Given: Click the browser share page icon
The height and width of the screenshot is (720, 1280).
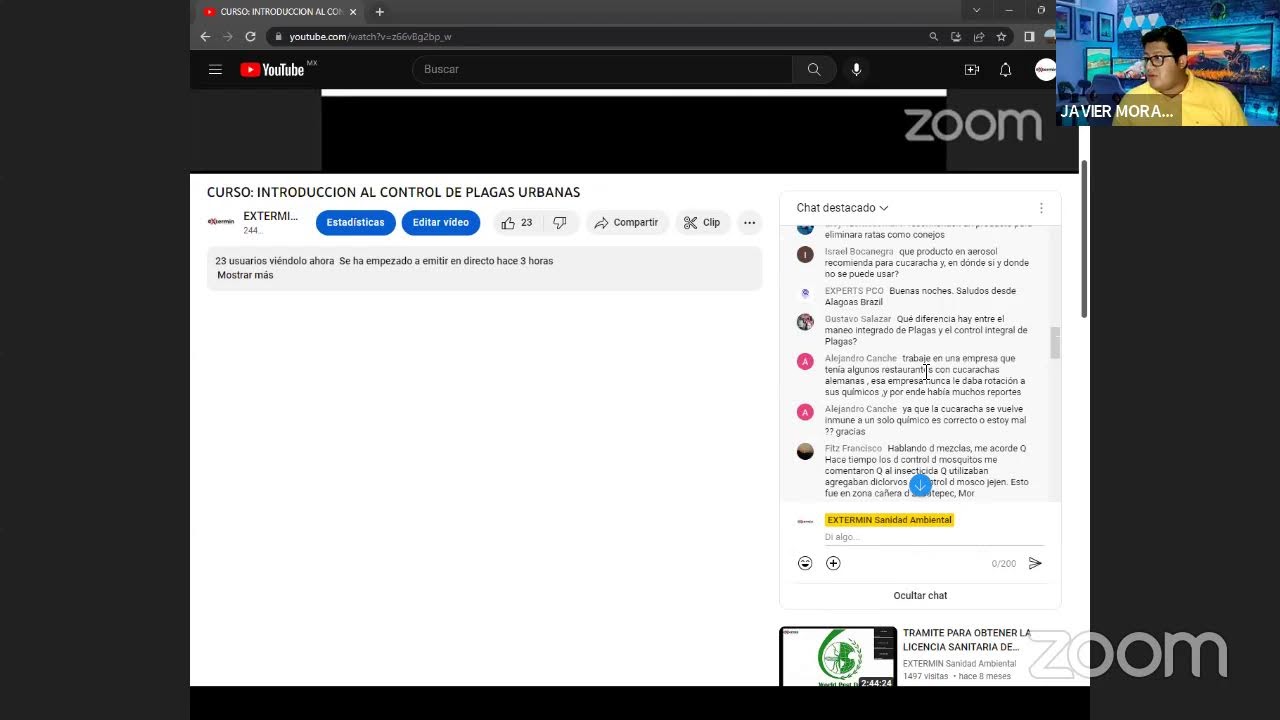Looking at the screenshot, I should point(979,37).
